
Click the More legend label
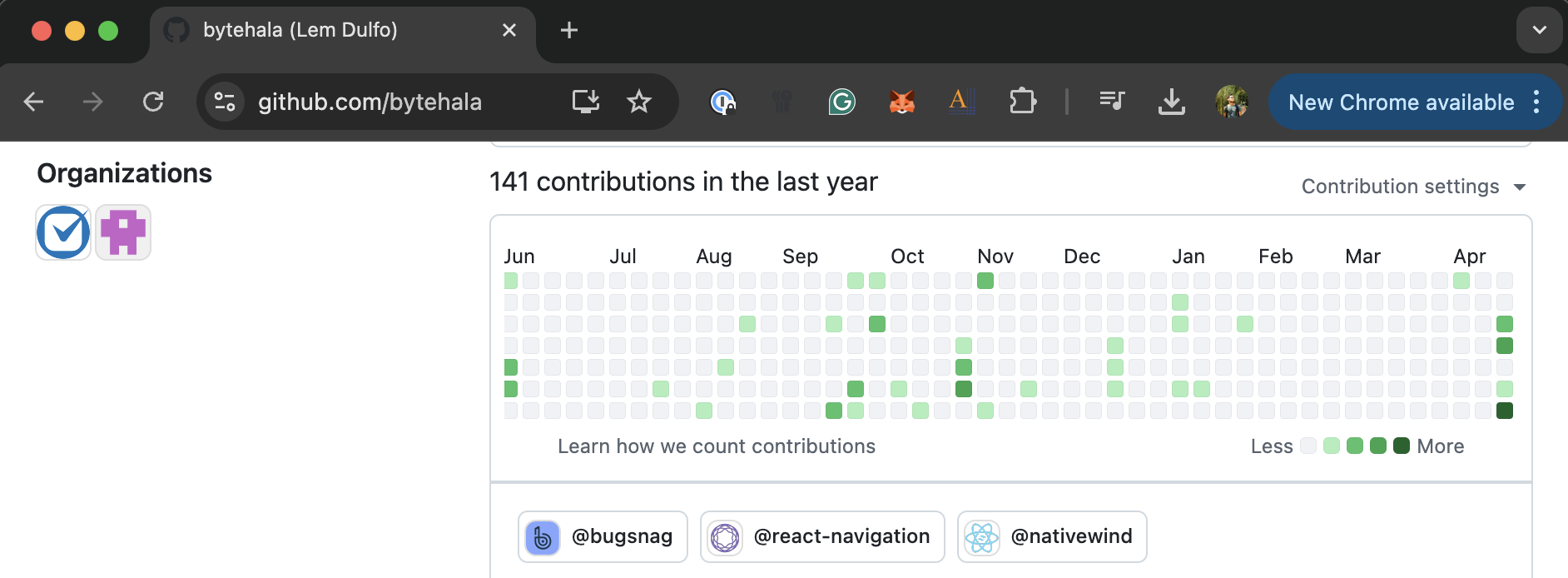(x=1441, y=446)
